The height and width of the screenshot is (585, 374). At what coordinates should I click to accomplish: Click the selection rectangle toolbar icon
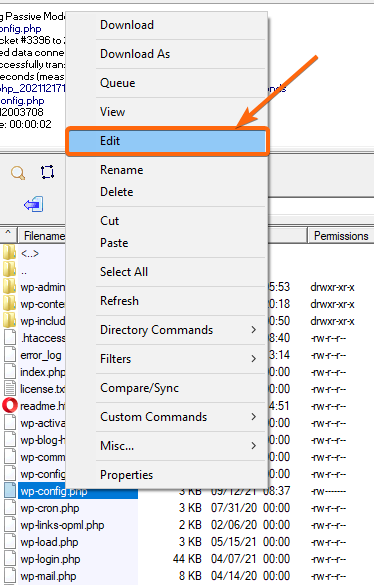click(47, 172)
